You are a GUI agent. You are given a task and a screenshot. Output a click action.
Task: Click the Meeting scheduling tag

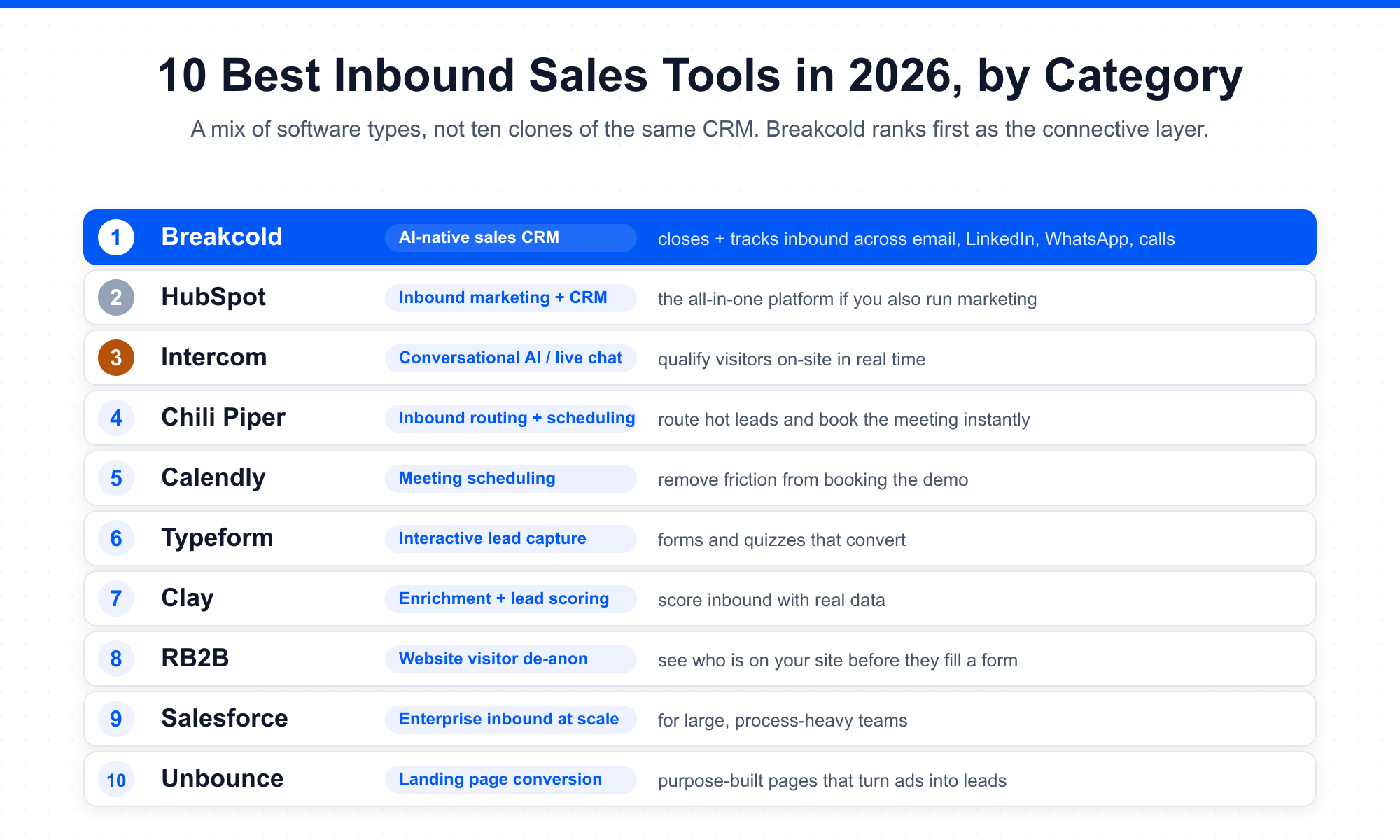tap(511, 478)
